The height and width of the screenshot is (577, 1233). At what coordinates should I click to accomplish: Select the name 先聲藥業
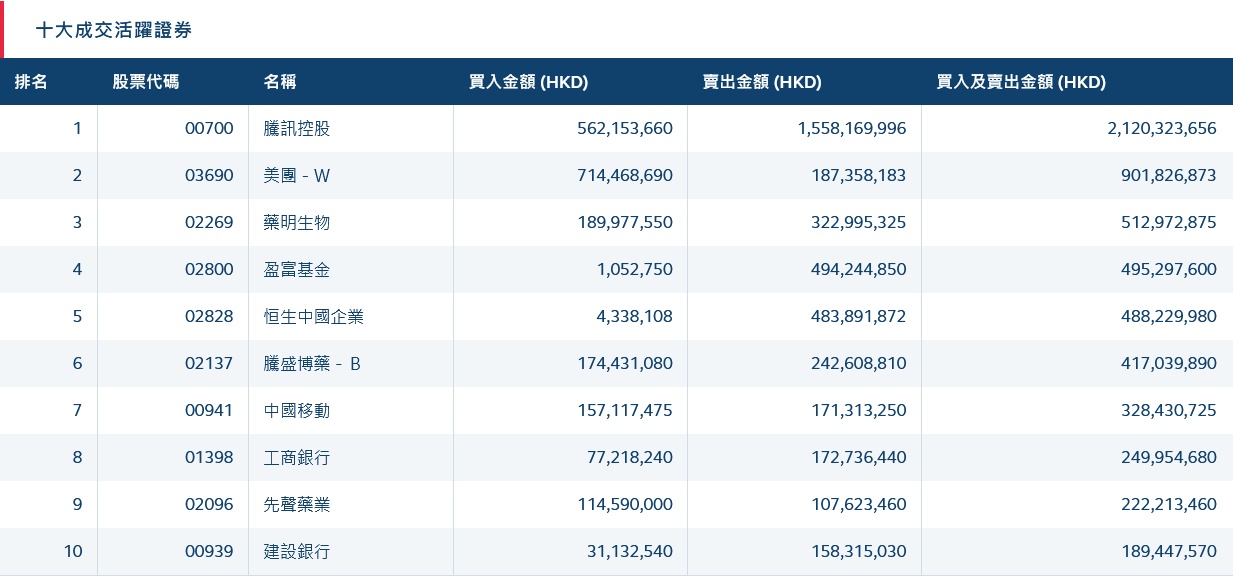coord(297,504)
